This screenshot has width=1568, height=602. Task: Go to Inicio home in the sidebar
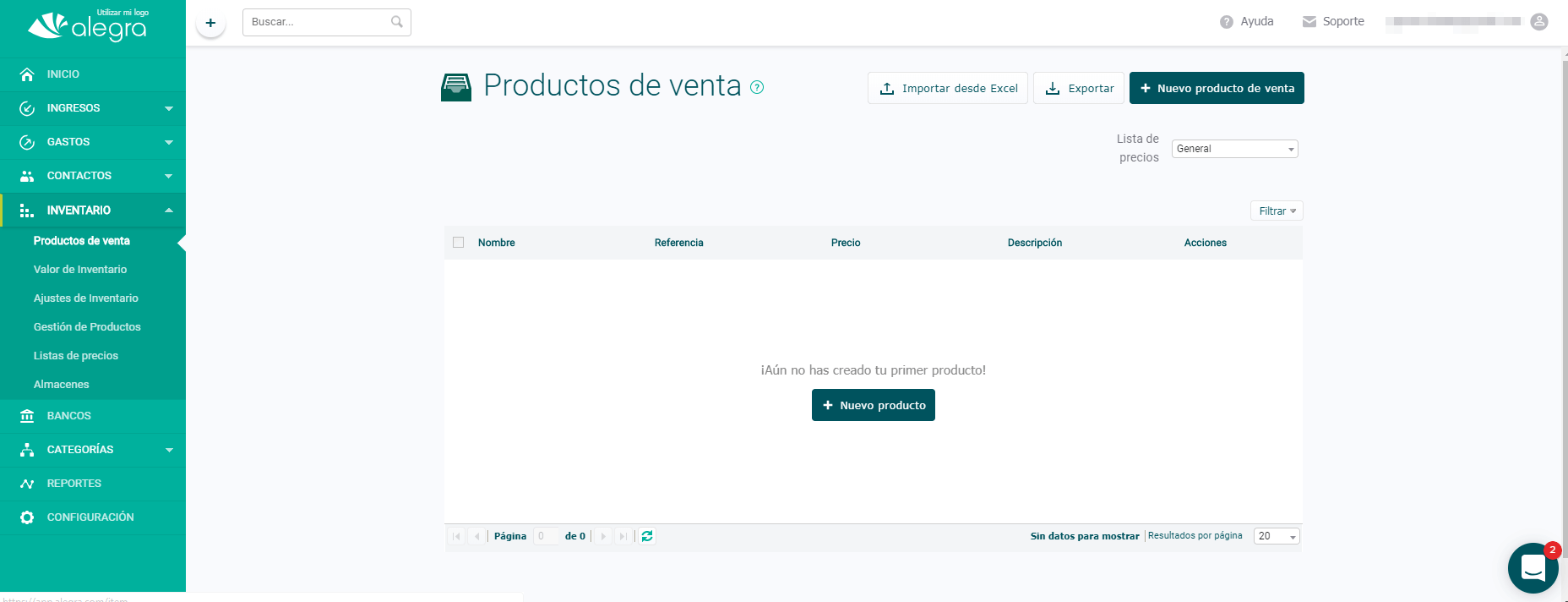(63, 74)
